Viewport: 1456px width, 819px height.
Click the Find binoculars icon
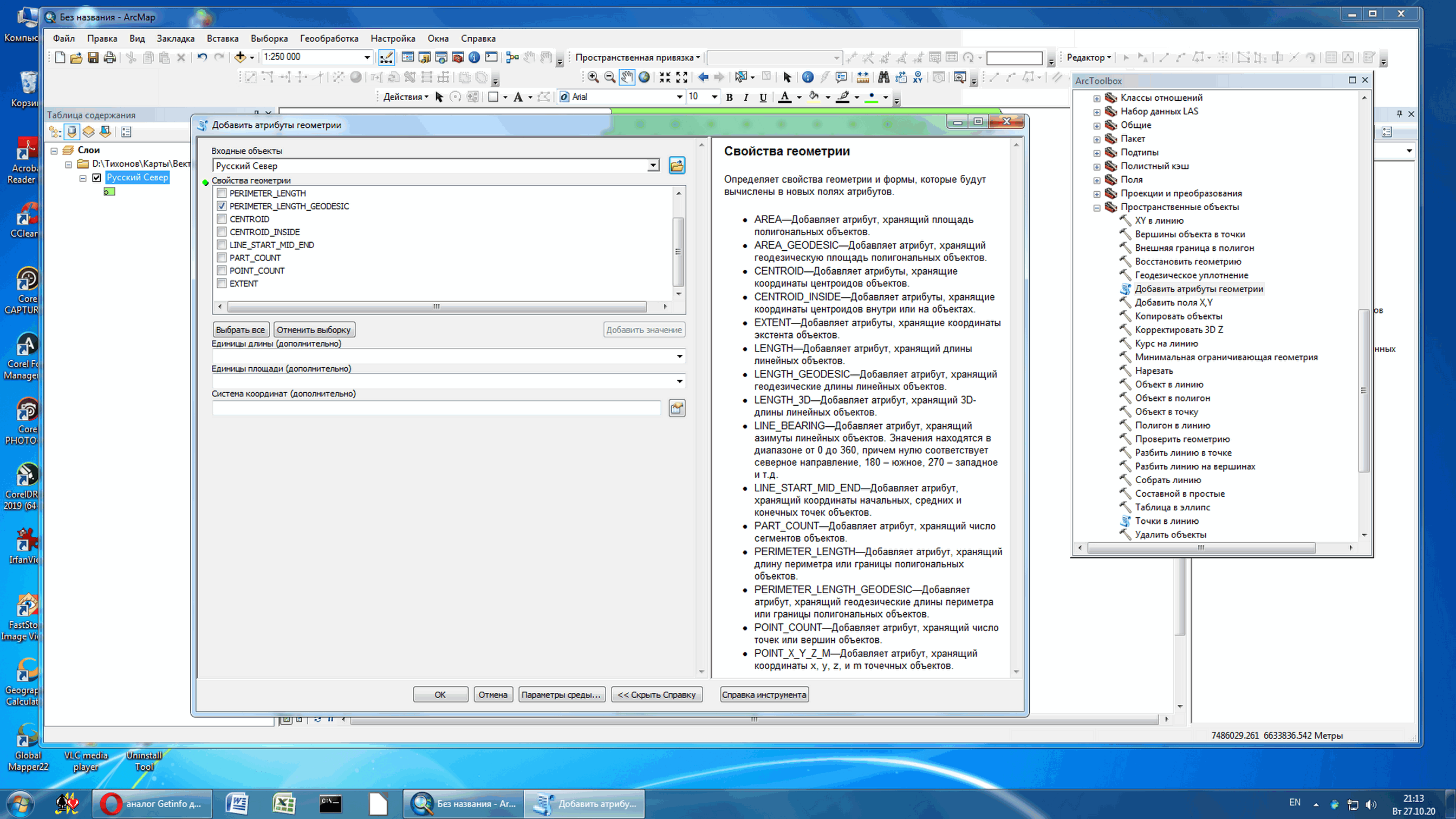point(883,77)
